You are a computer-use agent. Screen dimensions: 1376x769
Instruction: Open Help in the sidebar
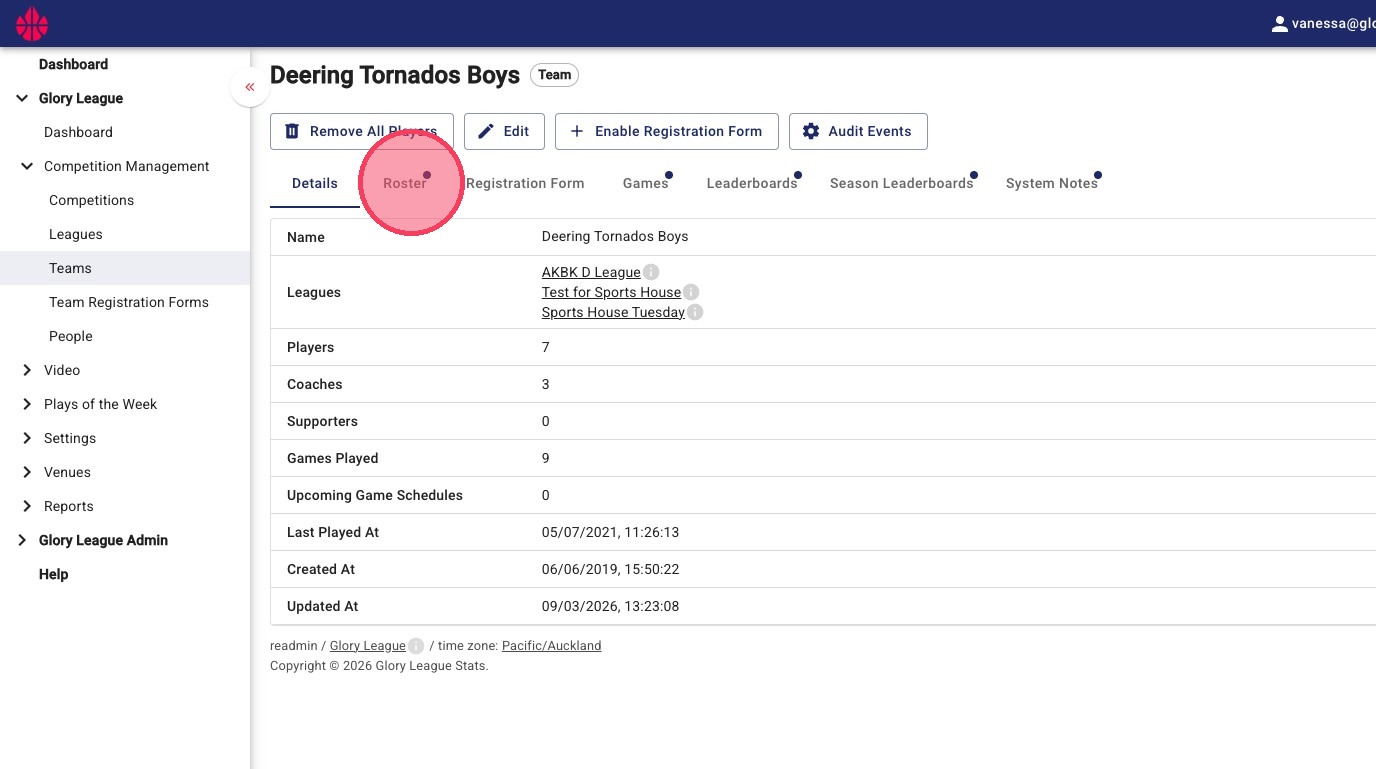pos(53,574)
